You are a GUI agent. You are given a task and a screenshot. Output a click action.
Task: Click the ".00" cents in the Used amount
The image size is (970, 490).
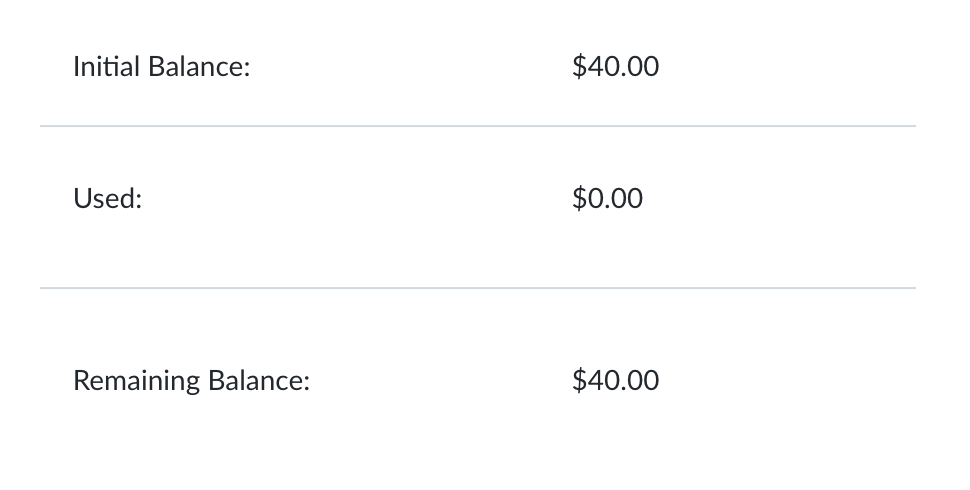tap(624, 199)
